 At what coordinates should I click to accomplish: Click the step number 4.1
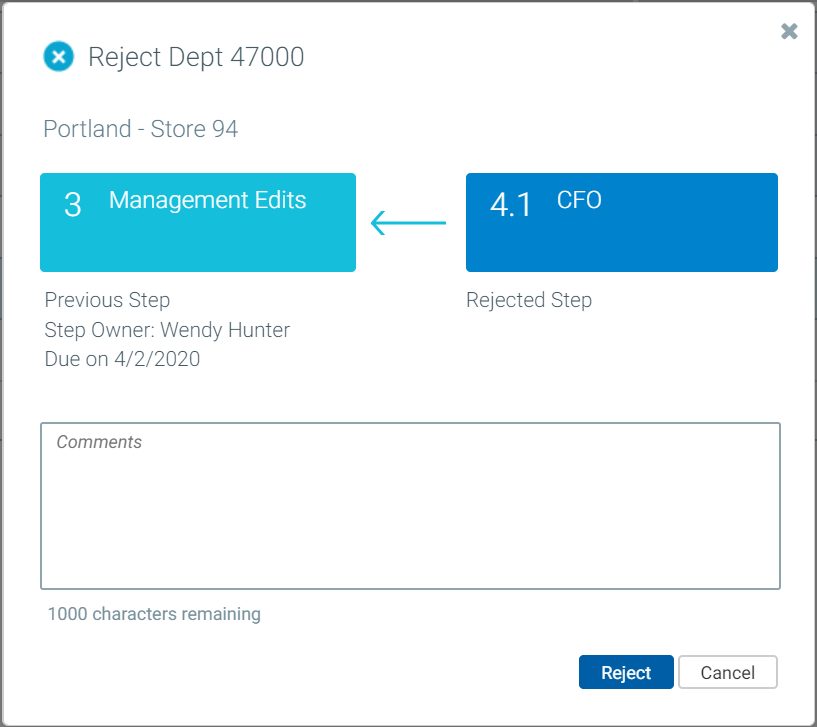tap(511, 204)
